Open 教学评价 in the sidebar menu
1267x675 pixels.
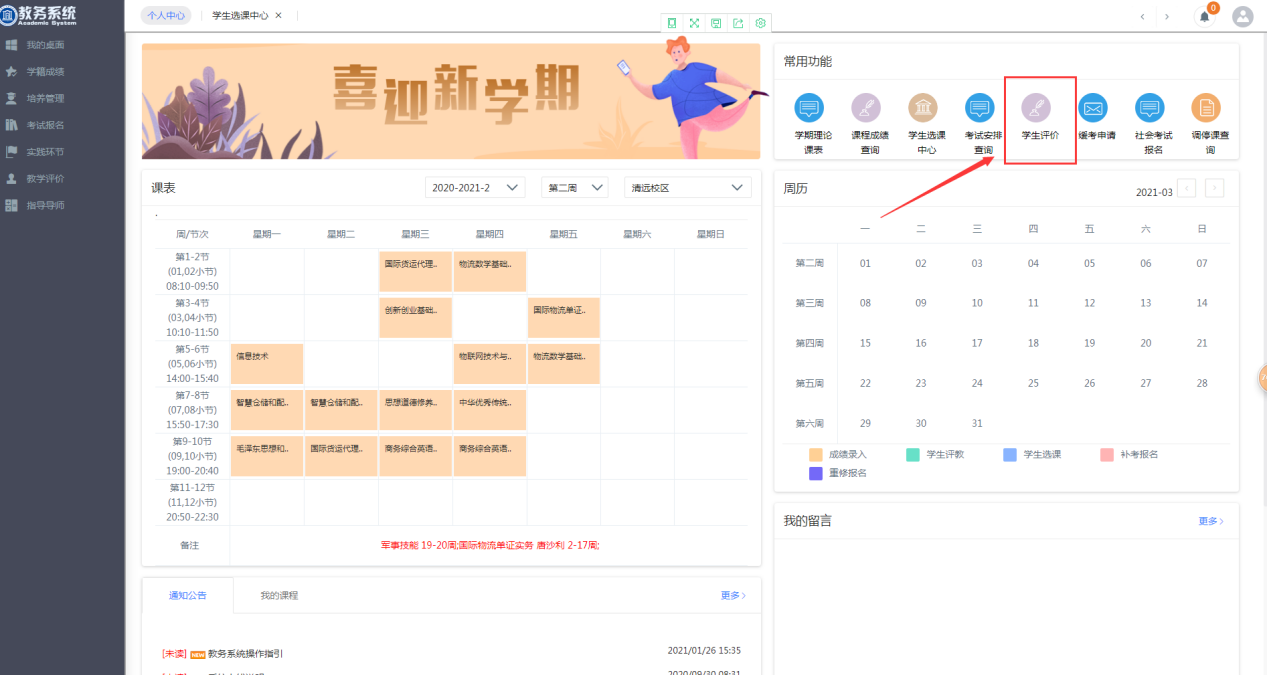click(x=45, y=179)
